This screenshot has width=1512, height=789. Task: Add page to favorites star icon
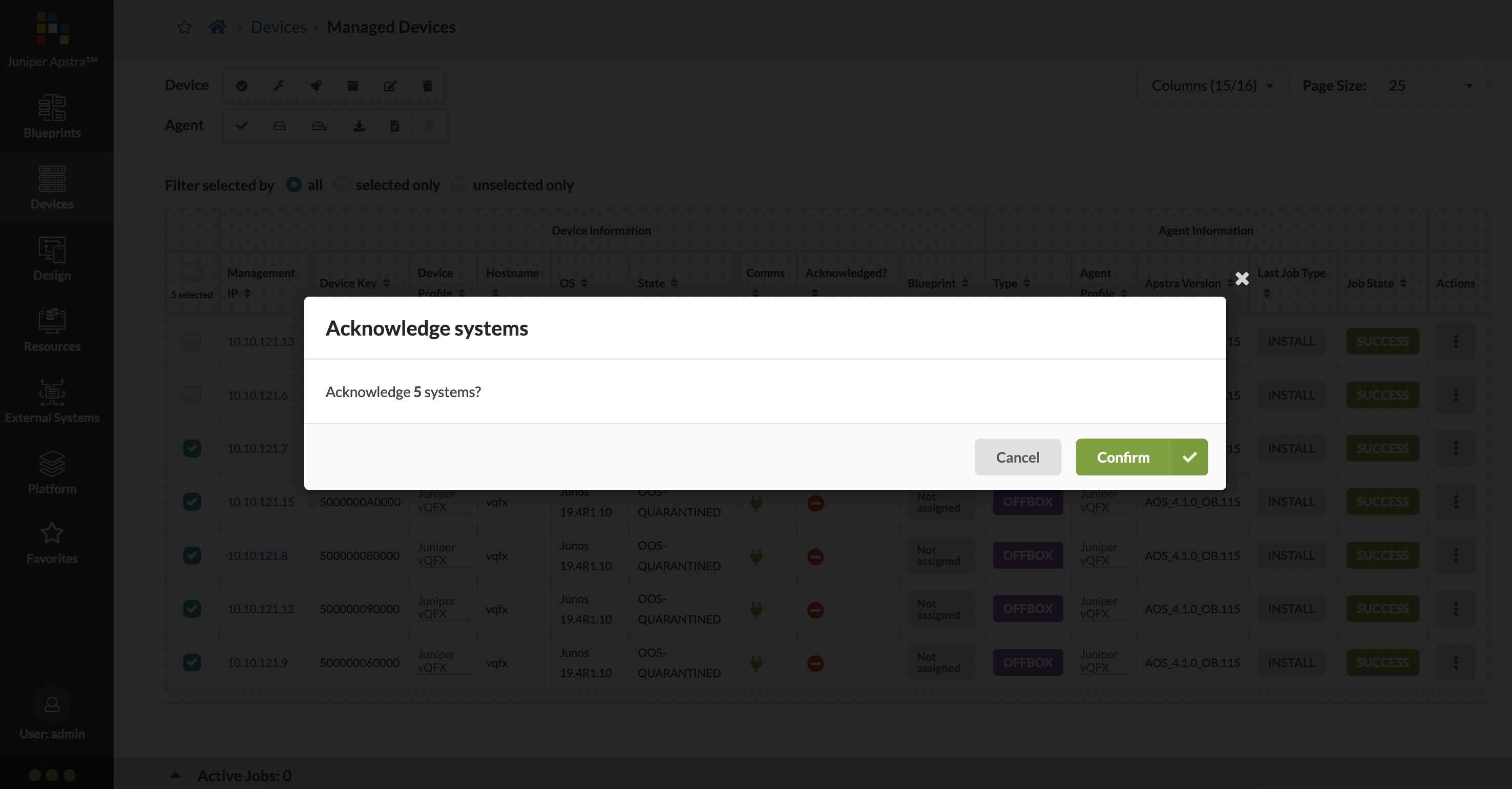coord(185,27)
